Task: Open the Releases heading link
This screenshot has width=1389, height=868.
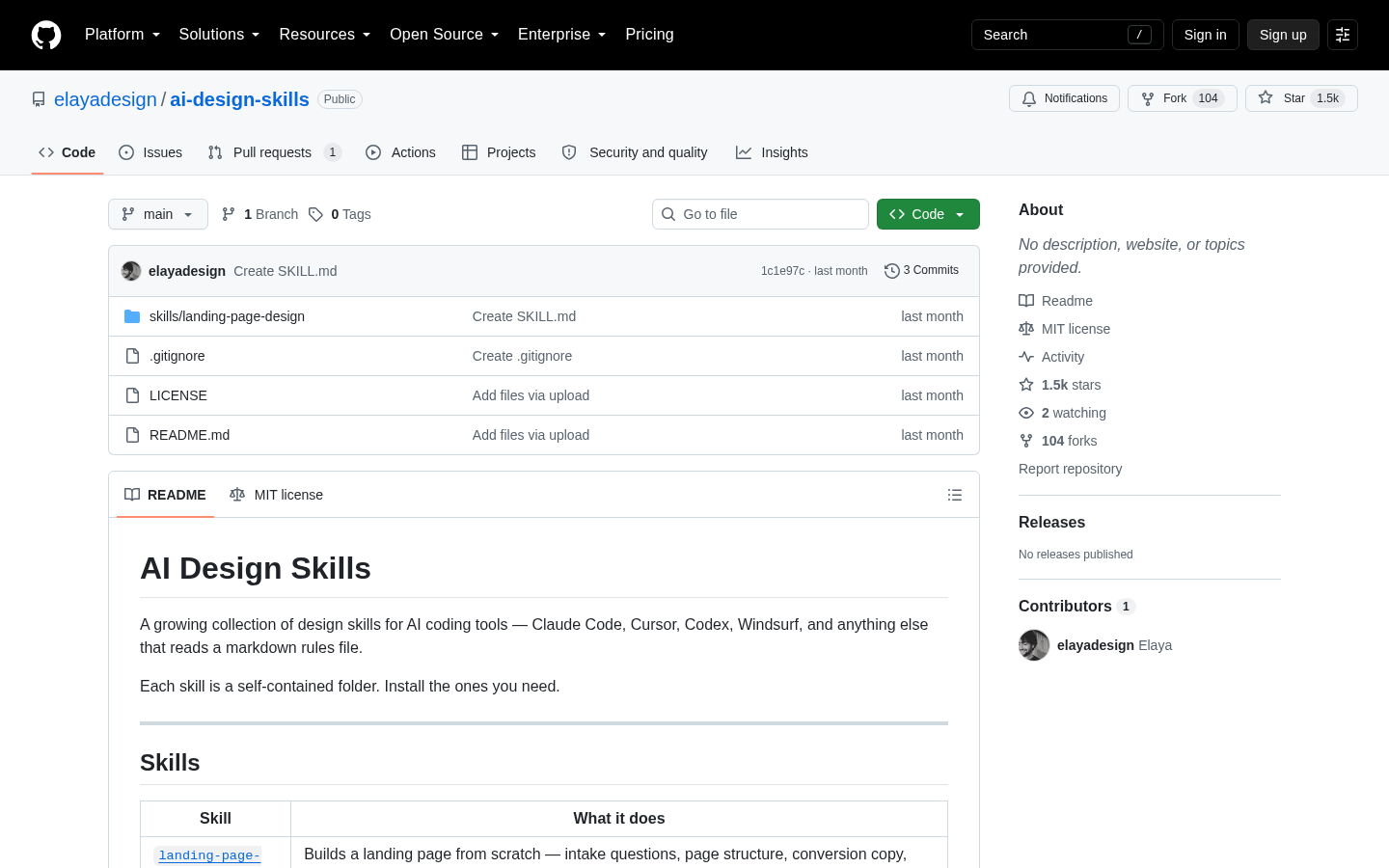Action: coord(1051,522)
